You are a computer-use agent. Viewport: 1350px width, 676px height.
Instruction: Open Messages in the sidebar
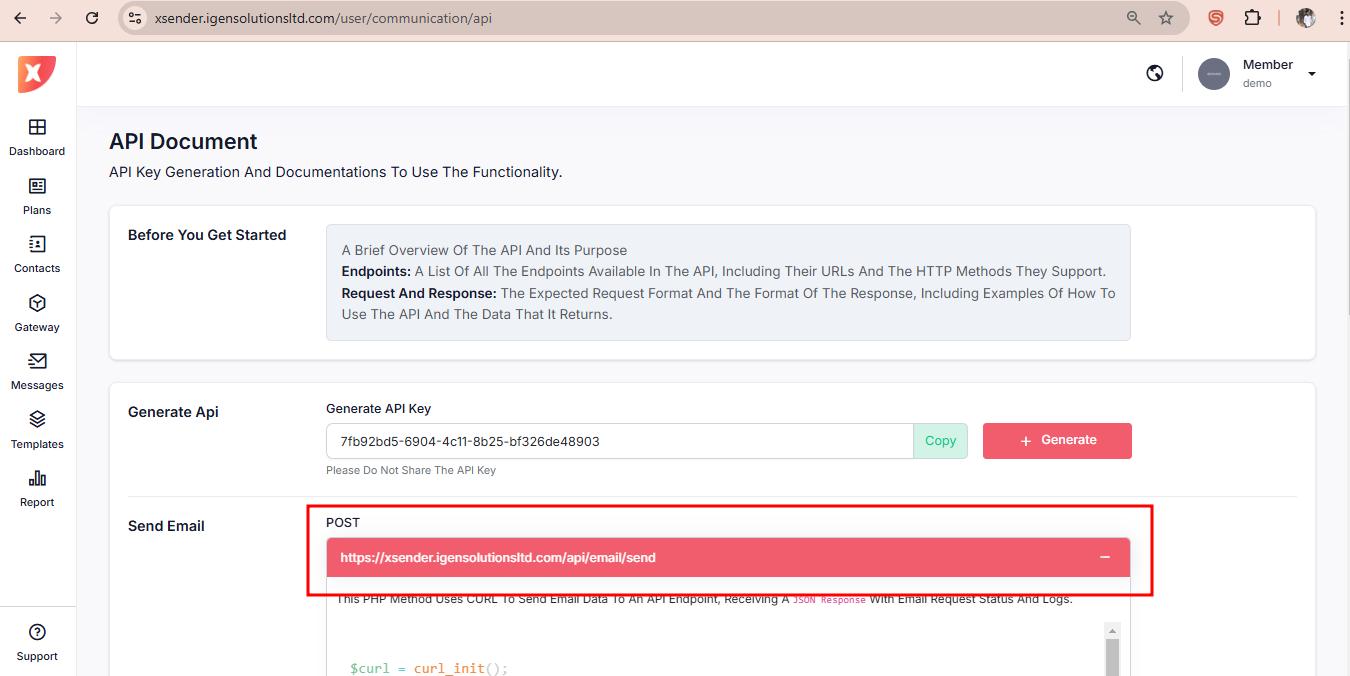coord(37,371)
